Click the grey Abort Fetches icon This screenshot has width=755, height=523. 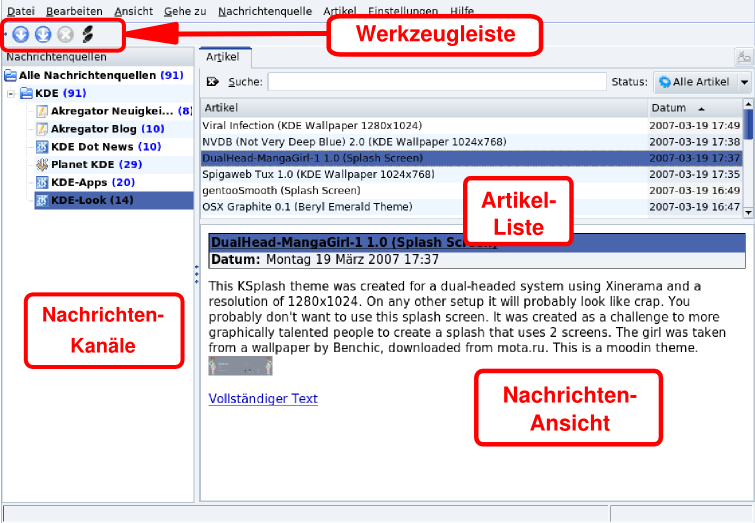tap(65, 35)
